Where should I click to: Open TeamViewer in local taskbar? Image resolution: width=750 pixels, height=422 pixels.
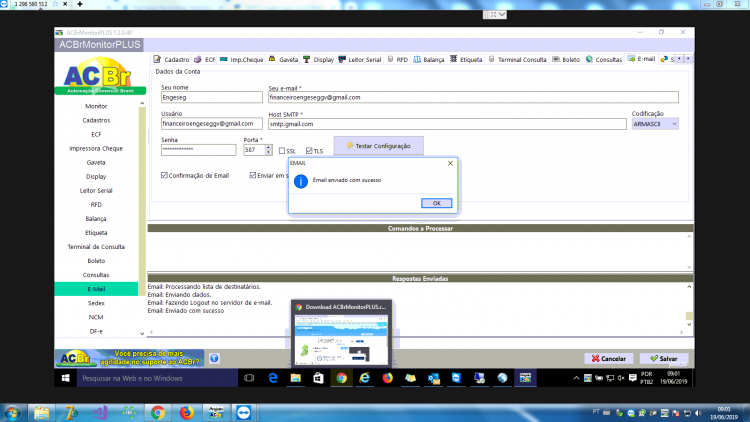[244, 412]
